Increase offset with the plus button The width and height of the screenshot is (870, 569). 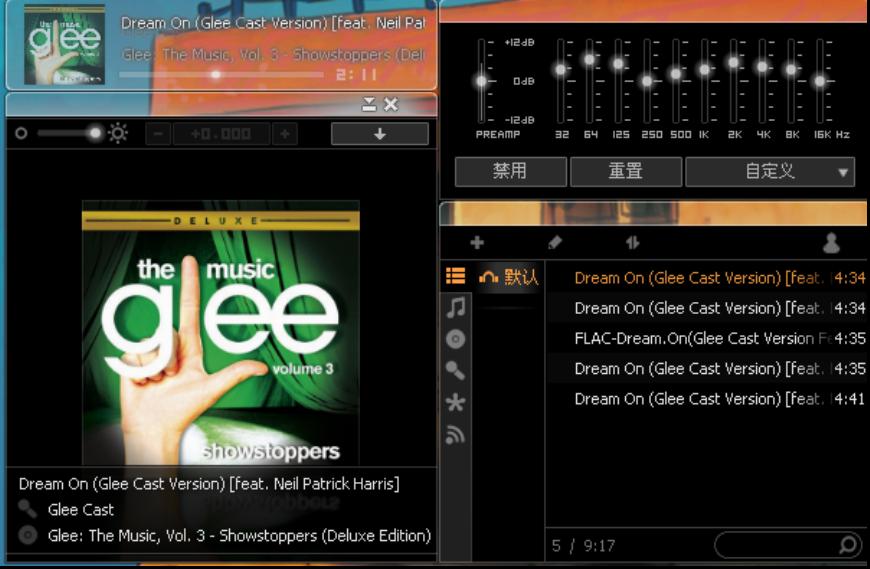[x=285, y=134]
